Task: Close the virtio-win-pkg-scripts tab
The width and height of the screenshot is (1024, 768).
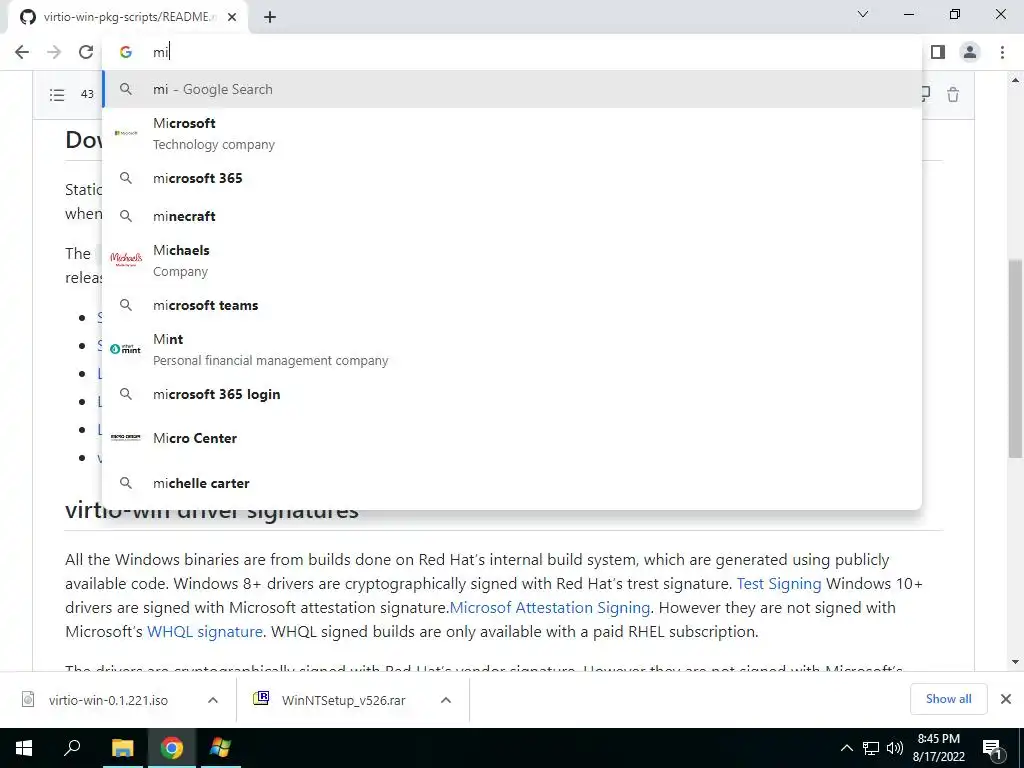Action: (x=232, y=17)
